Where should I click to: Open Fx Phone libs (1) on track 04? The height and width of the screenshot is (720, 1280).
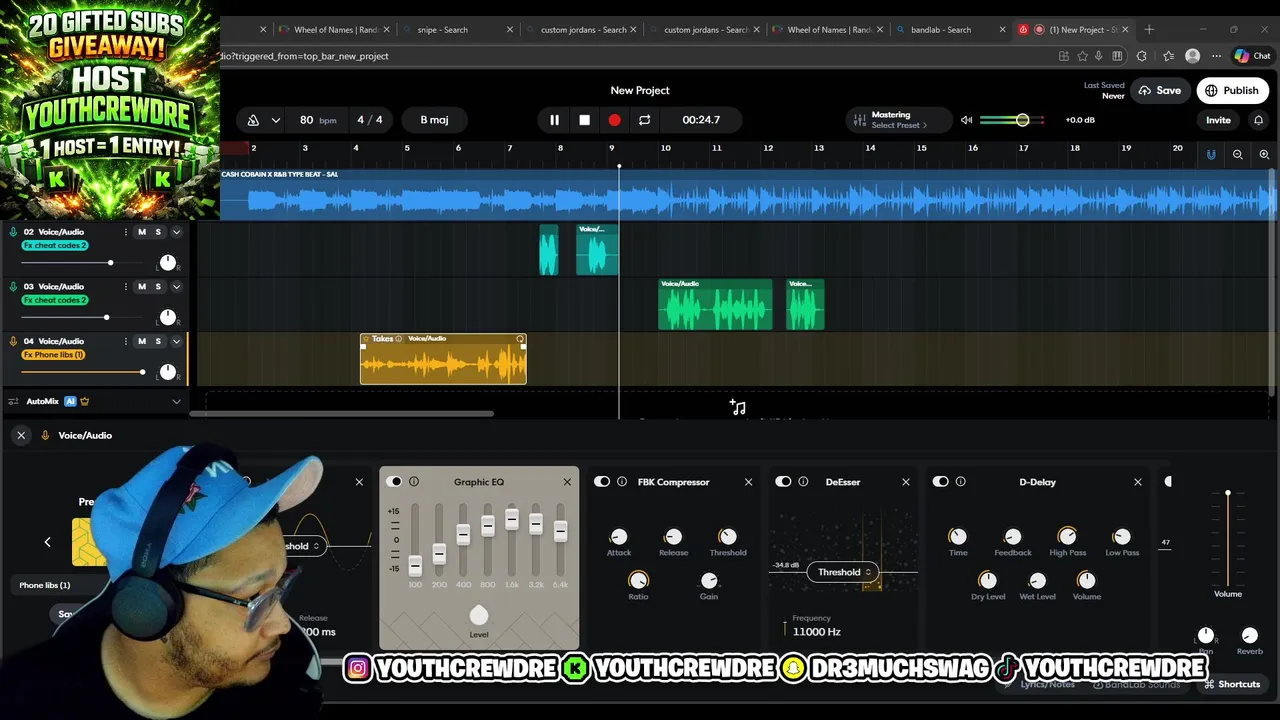[x=54, y=355]
